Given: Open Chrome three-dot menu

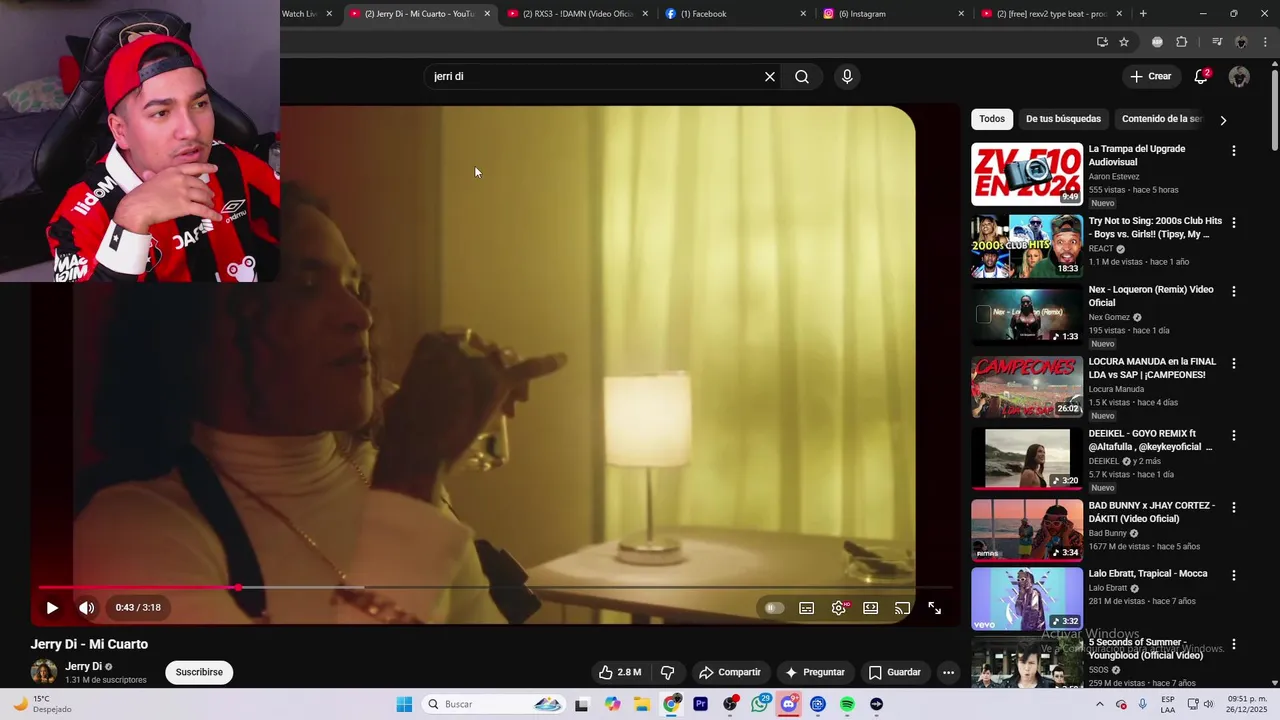Looking at the screenshot, I should coord(1266,42).
